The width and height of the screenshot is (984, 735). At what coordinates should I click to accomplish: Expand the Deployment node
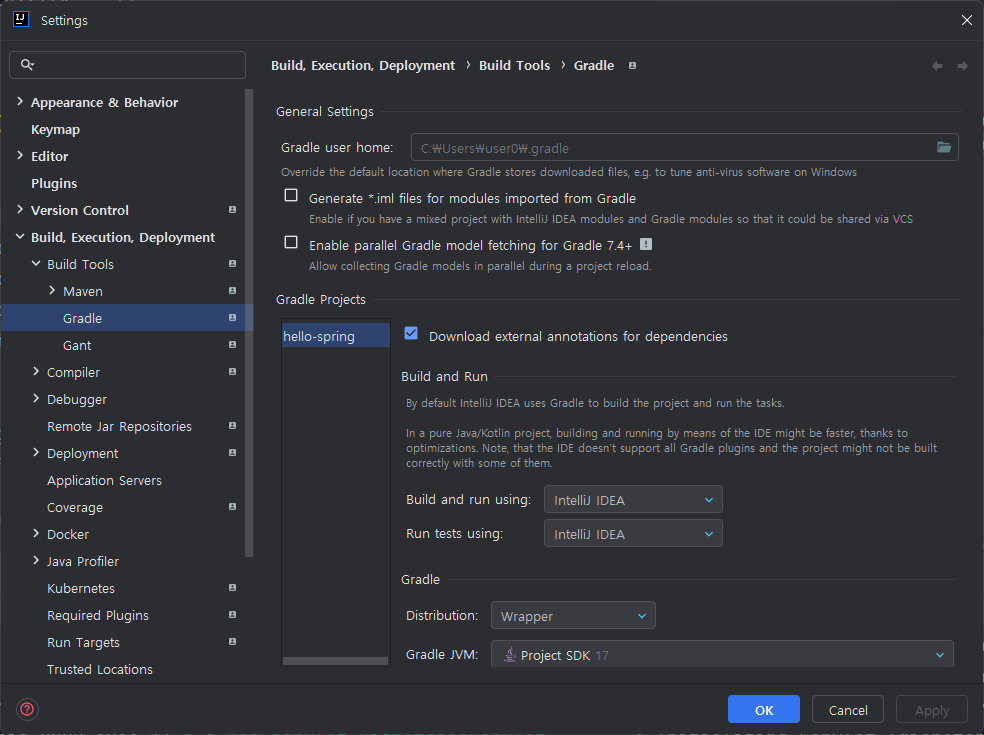click(36, 452)
